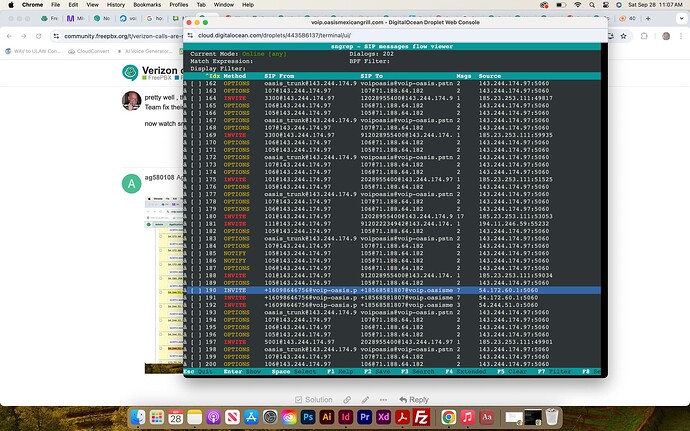Viewport: 690px width, 431px height.
Task: Show more post actions (three dots)
Action: [383, 400]
